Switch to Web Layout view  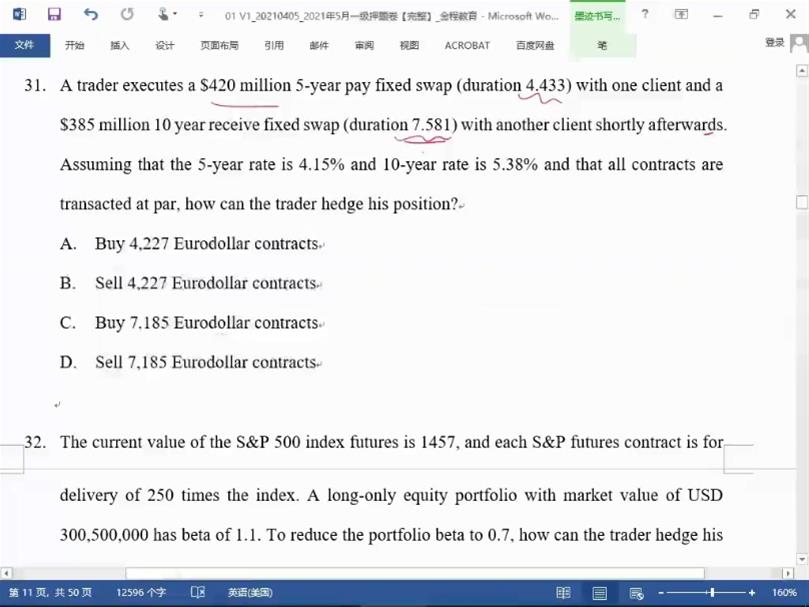coord(636,593)
